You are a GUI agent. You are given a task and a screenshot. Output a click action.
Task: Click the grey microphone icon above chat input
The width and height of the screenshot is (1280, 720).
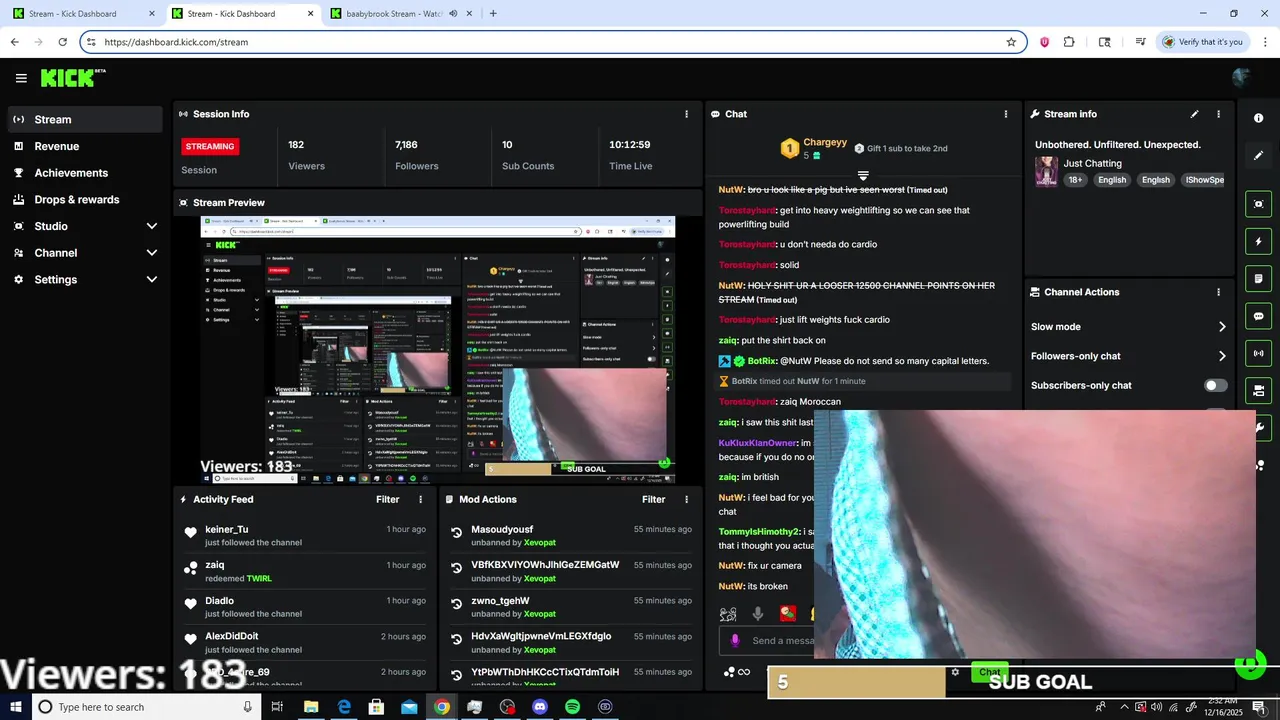758,614
